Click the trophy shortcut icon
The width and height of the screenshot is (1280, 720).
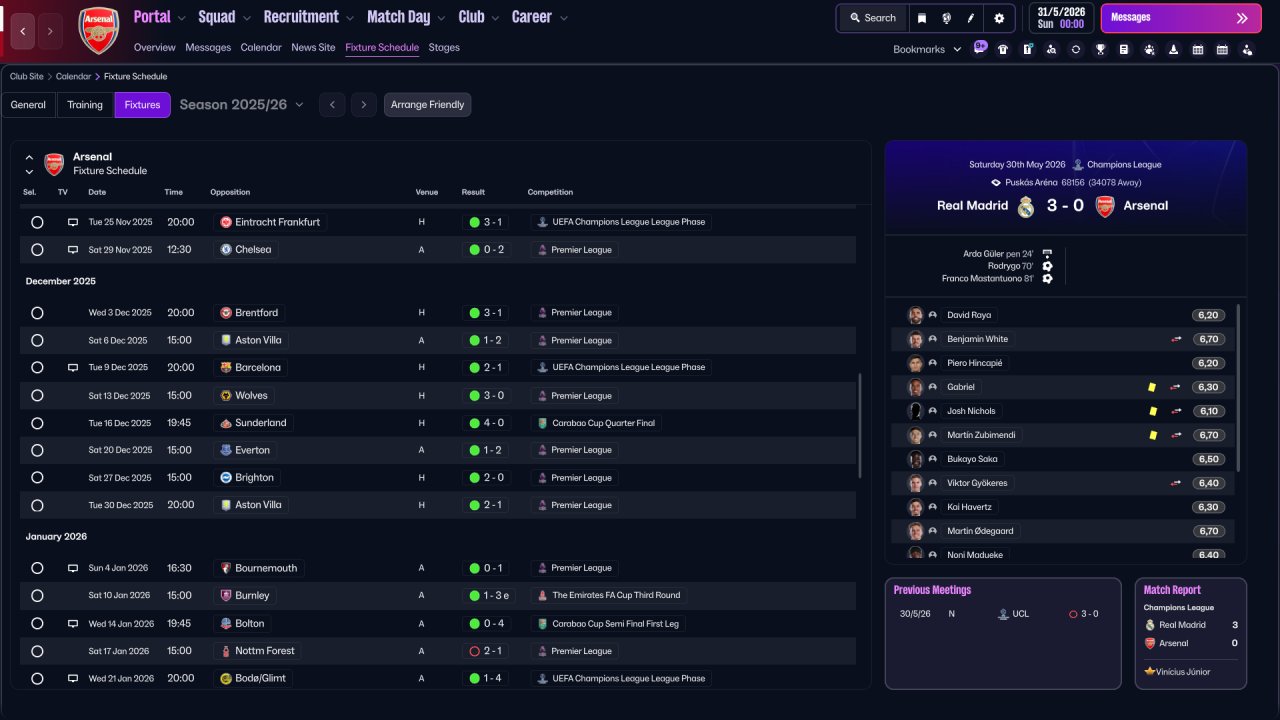[x=1100, y=49]
